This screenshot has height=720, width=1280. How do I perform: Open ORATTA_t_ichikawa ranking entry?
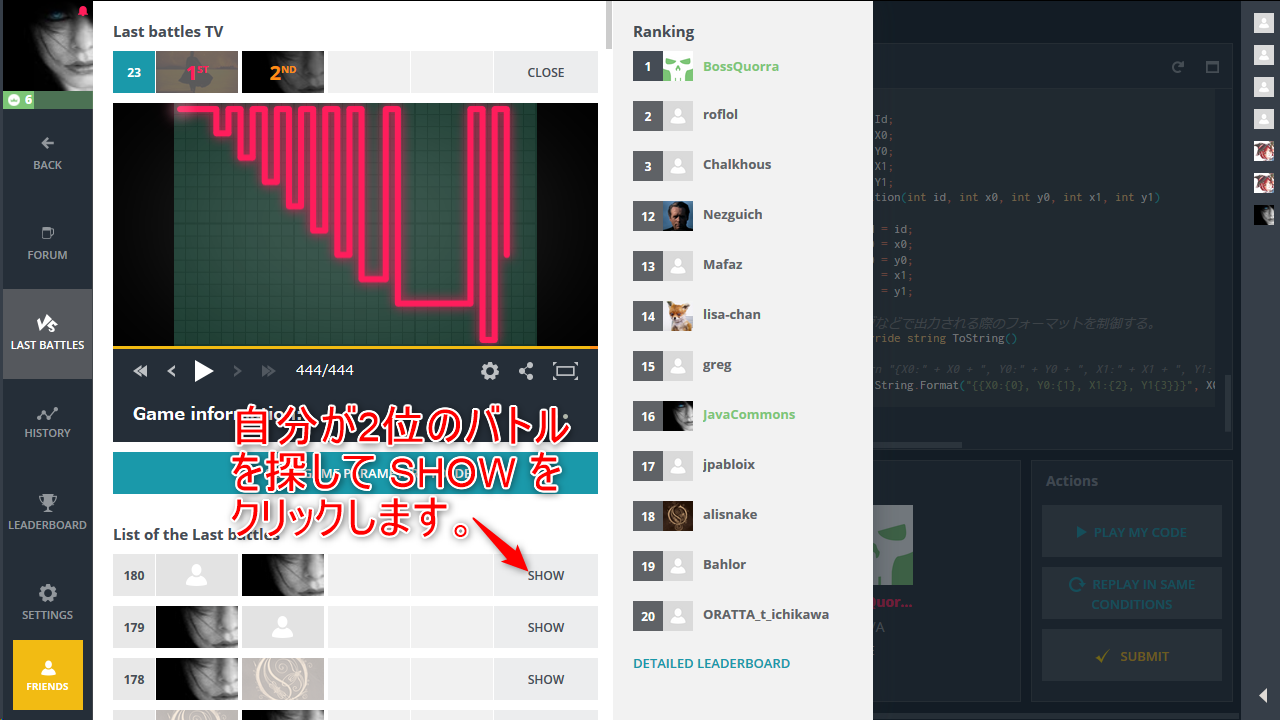coord(766,614)
